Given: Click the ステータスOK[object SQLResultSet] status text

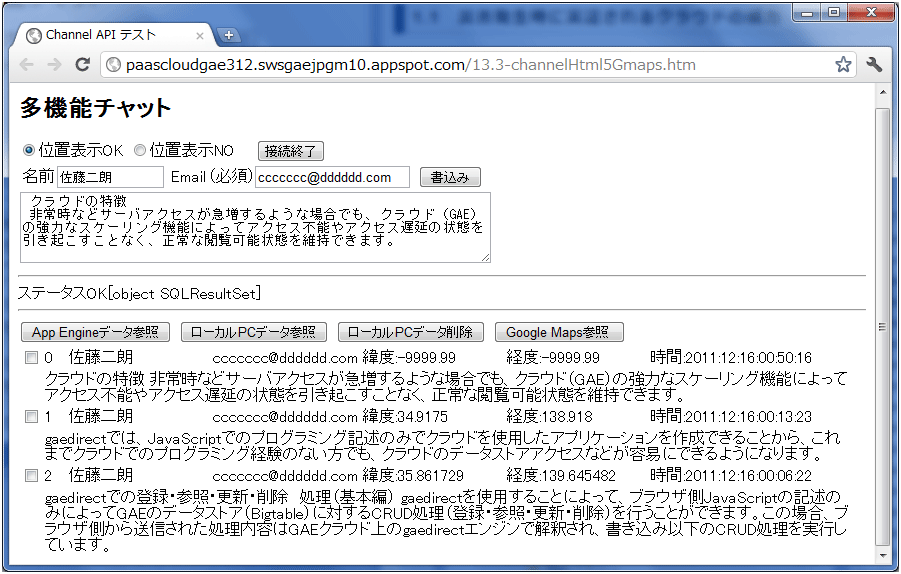Looking at the screenshot, I should point(139,293).
